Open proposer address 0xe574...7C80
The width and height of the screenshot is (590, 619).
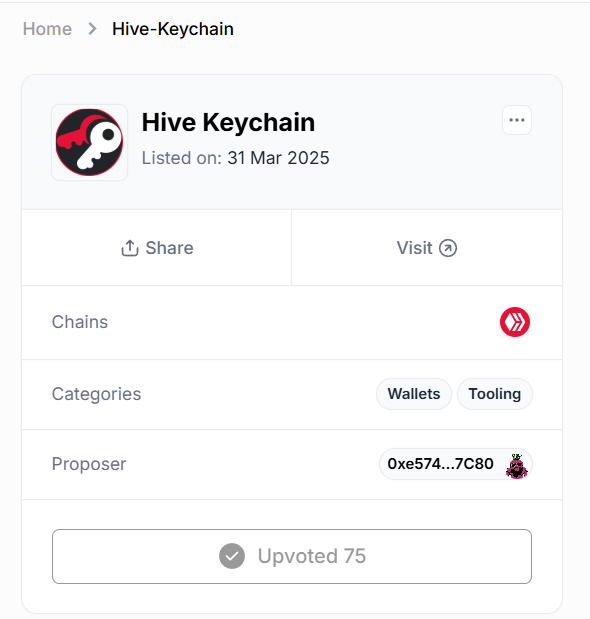tap(456, 464)
